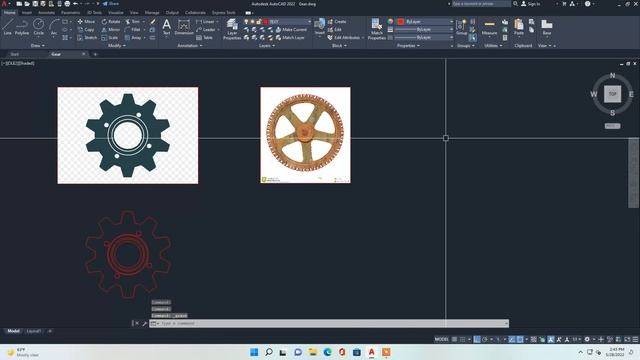Select the Line tool in the Draw panel
The width and height of the screenshot is (640, 360).
(8, 27)
